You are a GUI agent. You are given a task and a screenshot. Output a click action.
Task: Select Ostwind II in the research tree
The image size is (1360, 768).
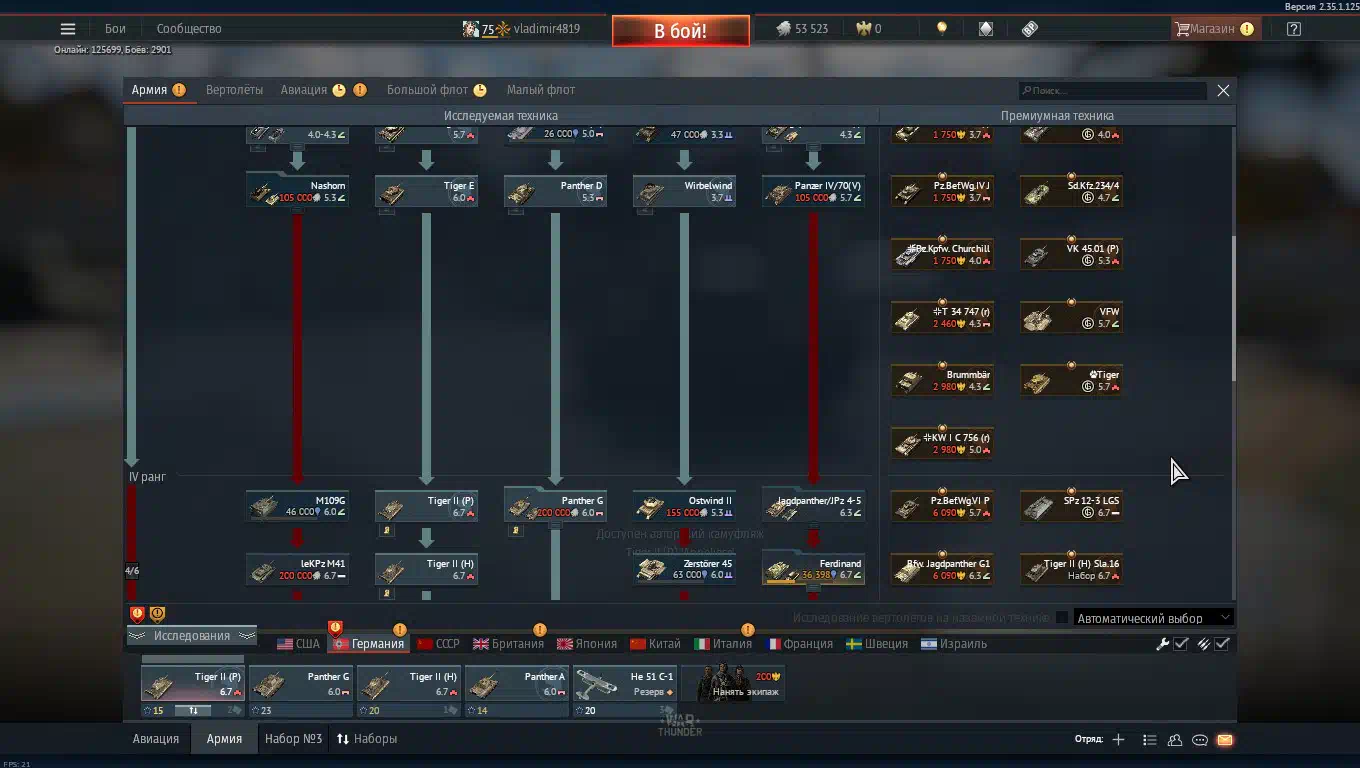(684, 506)
